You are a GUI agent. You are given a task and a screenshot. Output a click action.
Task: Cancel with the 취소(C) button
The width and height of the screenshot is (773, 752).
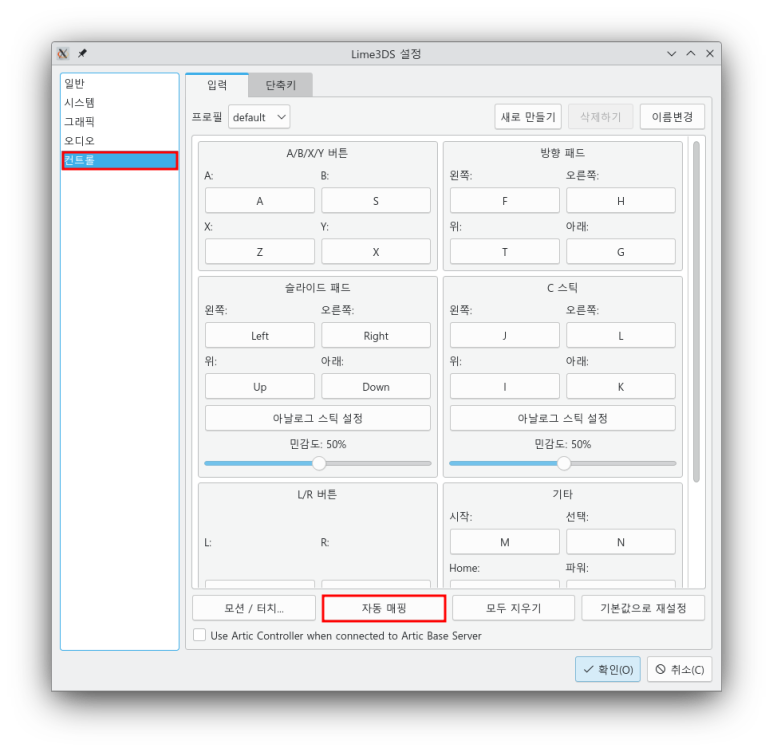tap(679, 669)
